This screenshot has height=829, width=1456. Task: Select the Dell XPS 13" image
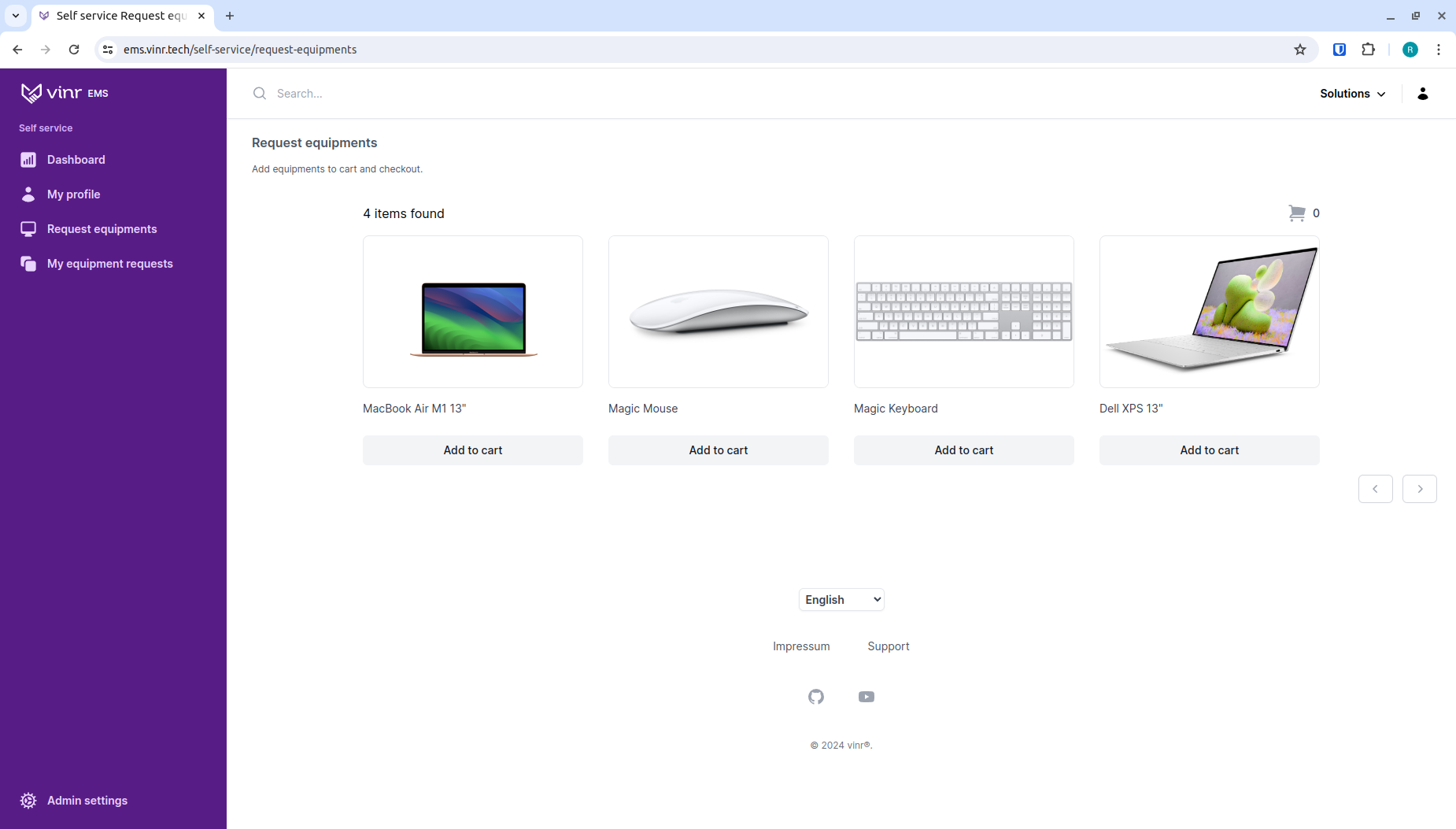pyautogui.click(x=1210, y=312)
